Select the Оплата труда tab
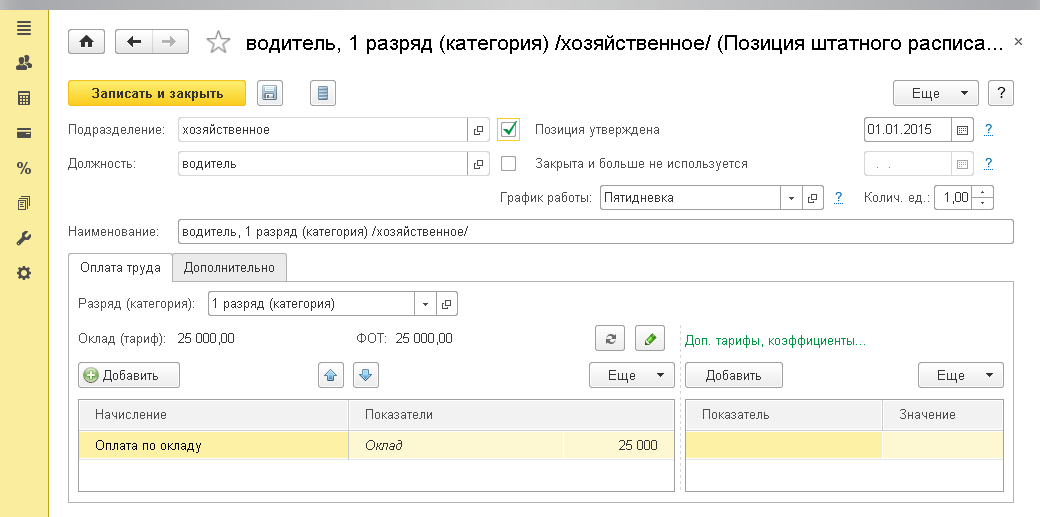The image size is (1040, 517). tap(119, 267)
